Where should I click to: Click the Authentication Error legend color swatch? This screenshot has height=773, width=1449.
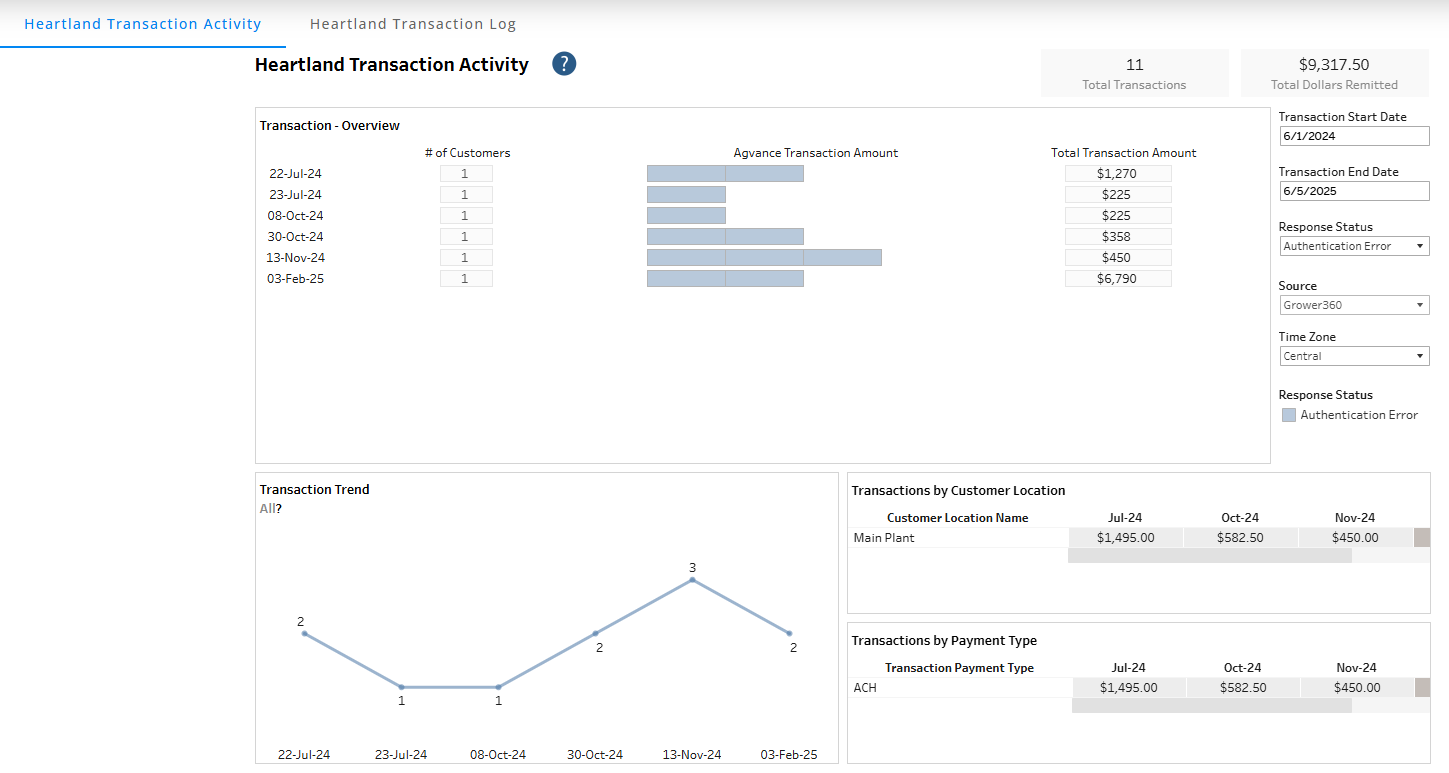(1289, 415)
